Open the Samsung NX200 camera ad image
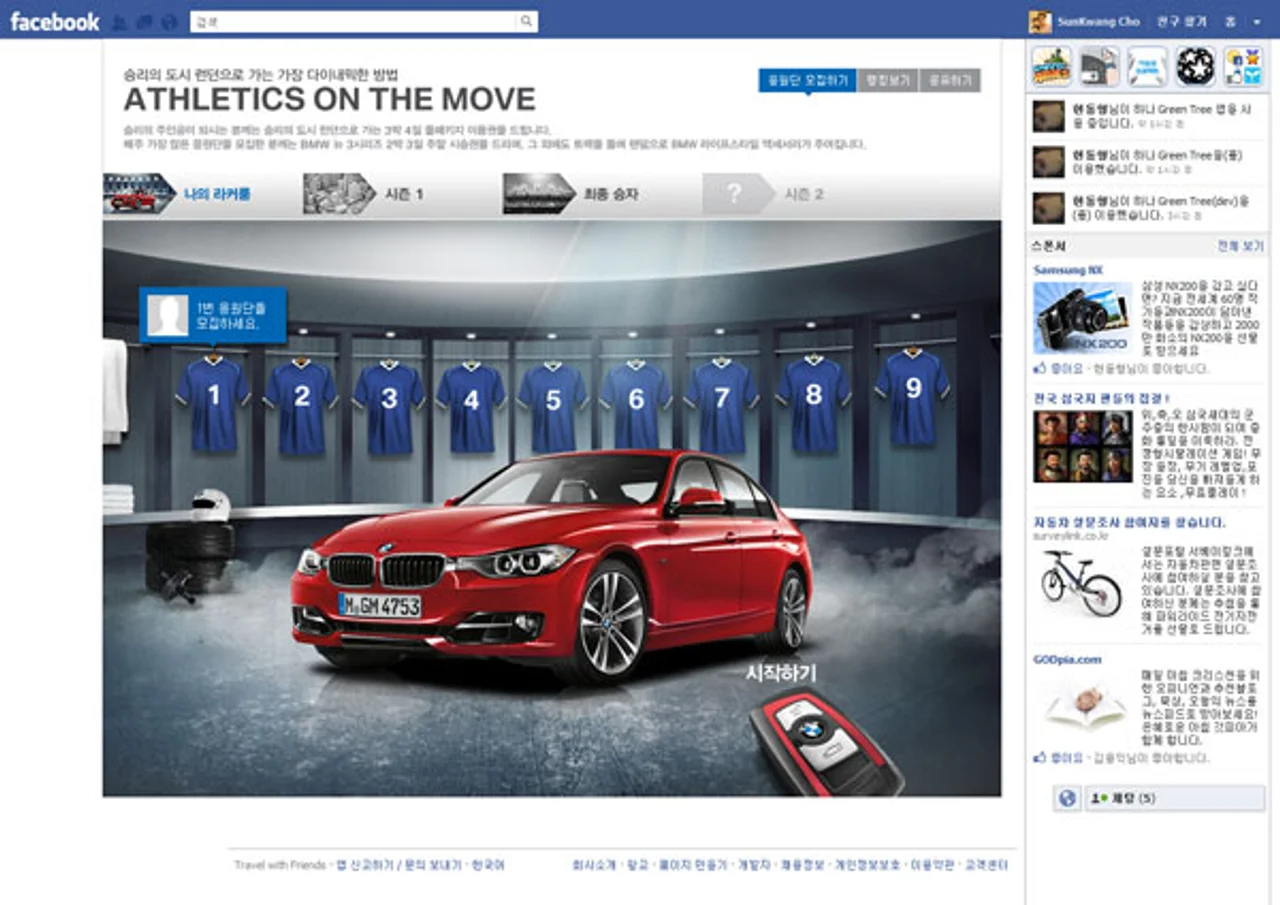The height and width of the screenshot is (905, 1280). [1083, 318]
